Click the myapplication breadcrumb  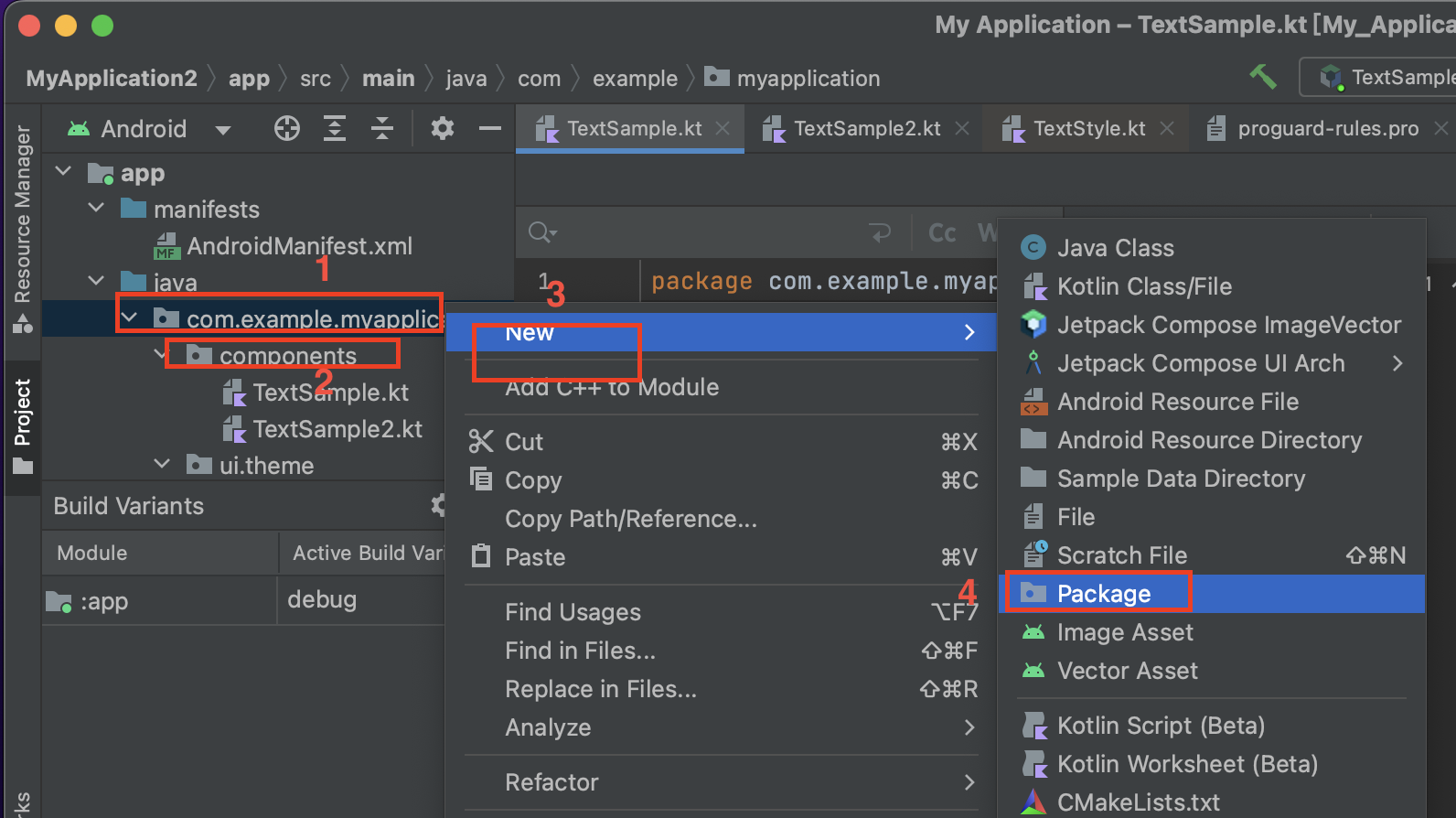[x=793, y=79]
